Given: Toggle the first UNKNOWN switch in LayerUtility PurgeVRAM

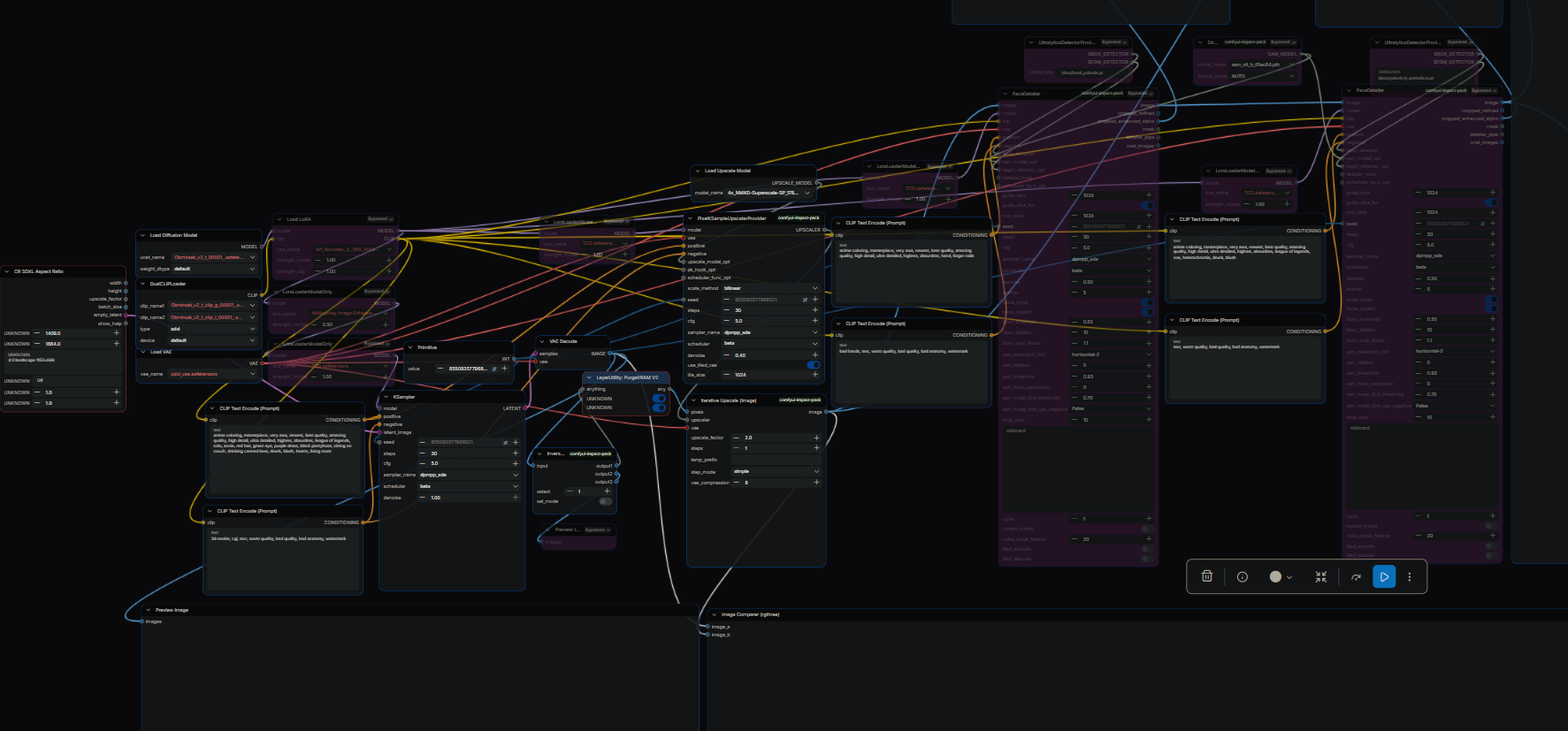Looking at the screenshot, I should point(659,399).
